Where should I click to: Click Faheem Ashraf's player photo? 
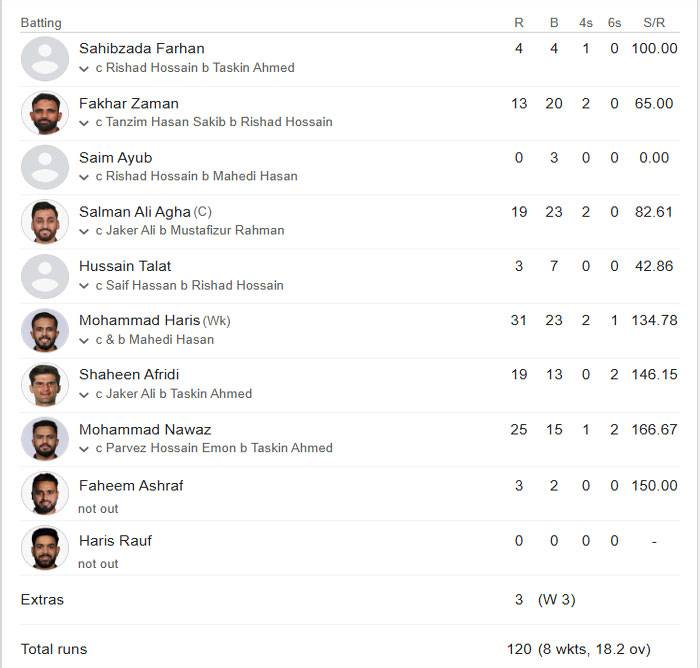[x=45, y=493]
